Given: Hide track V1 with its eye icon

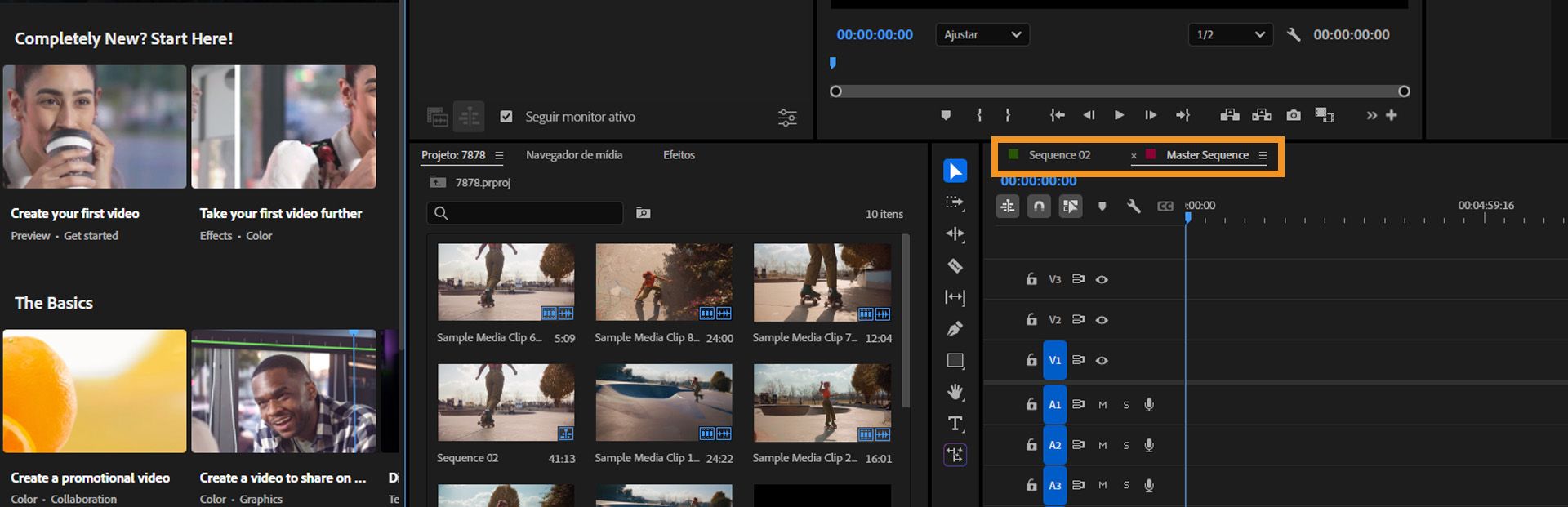Looking at the screenshot, I should coord(1102,360).
